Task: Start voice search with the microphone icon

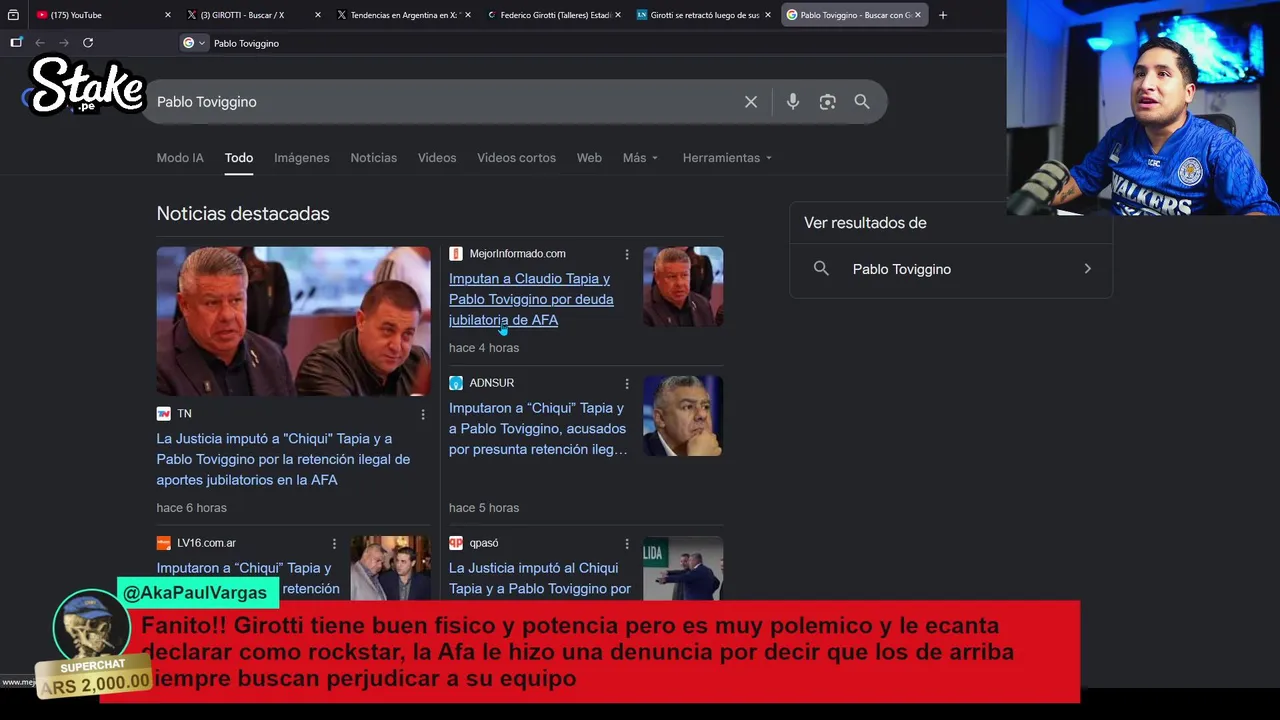Action: click(x=793, y=102)
